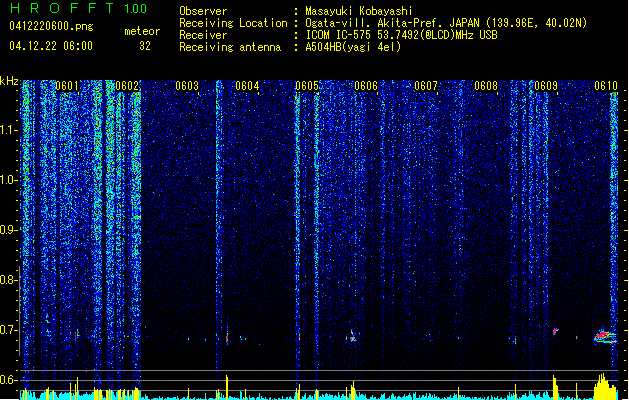Click the Receiving antenna label
The height and width of the screenshot is (400, 629).
click(x=230, y=47)
